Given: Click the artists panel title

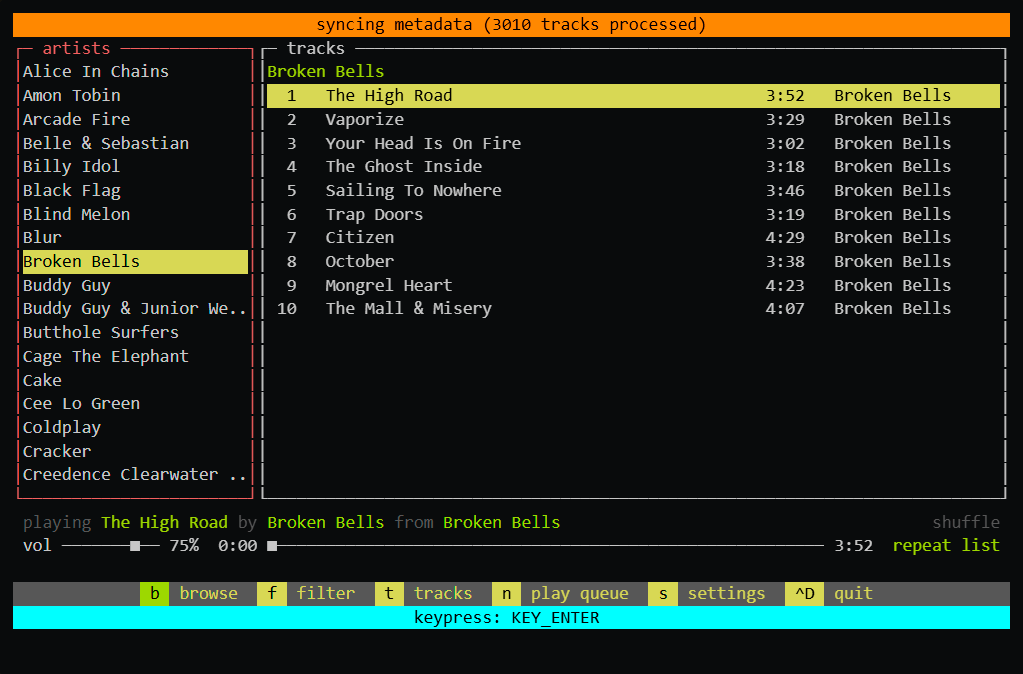Looking at the screenshot, I should (x=76, y=48).
